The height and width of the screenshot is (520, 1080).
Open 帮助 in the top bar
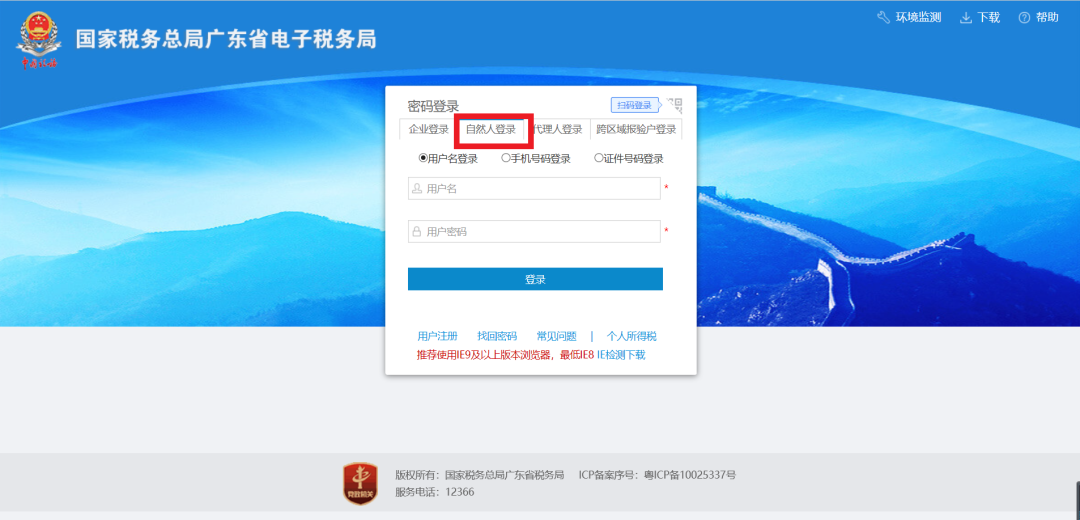click(x=1047, y=18)
